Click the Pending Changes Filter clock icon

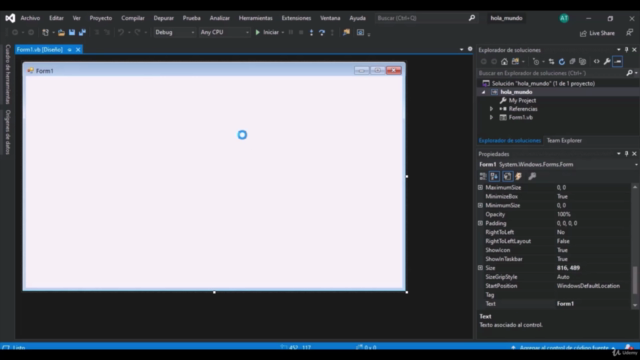pos(536,62)
